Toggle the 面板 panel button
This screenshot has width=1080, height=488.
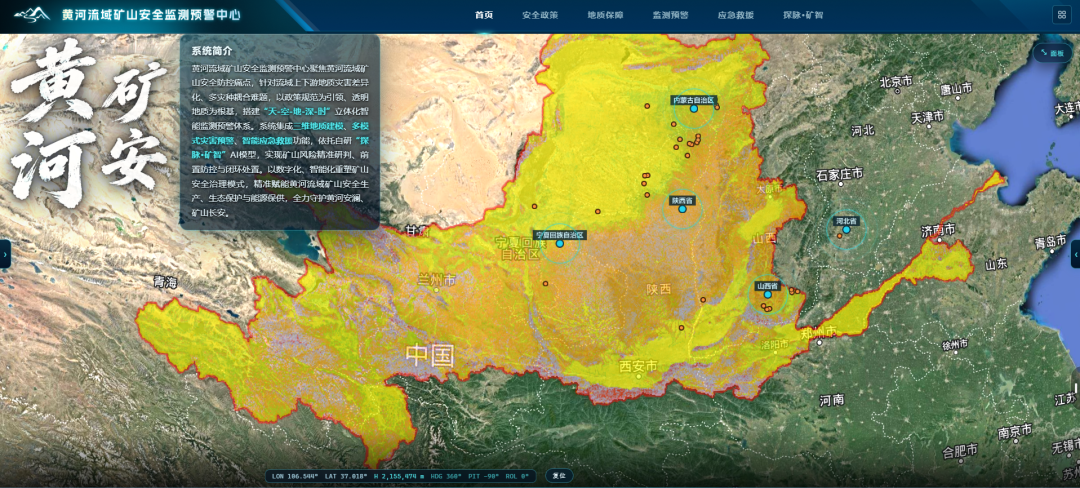1052,53
